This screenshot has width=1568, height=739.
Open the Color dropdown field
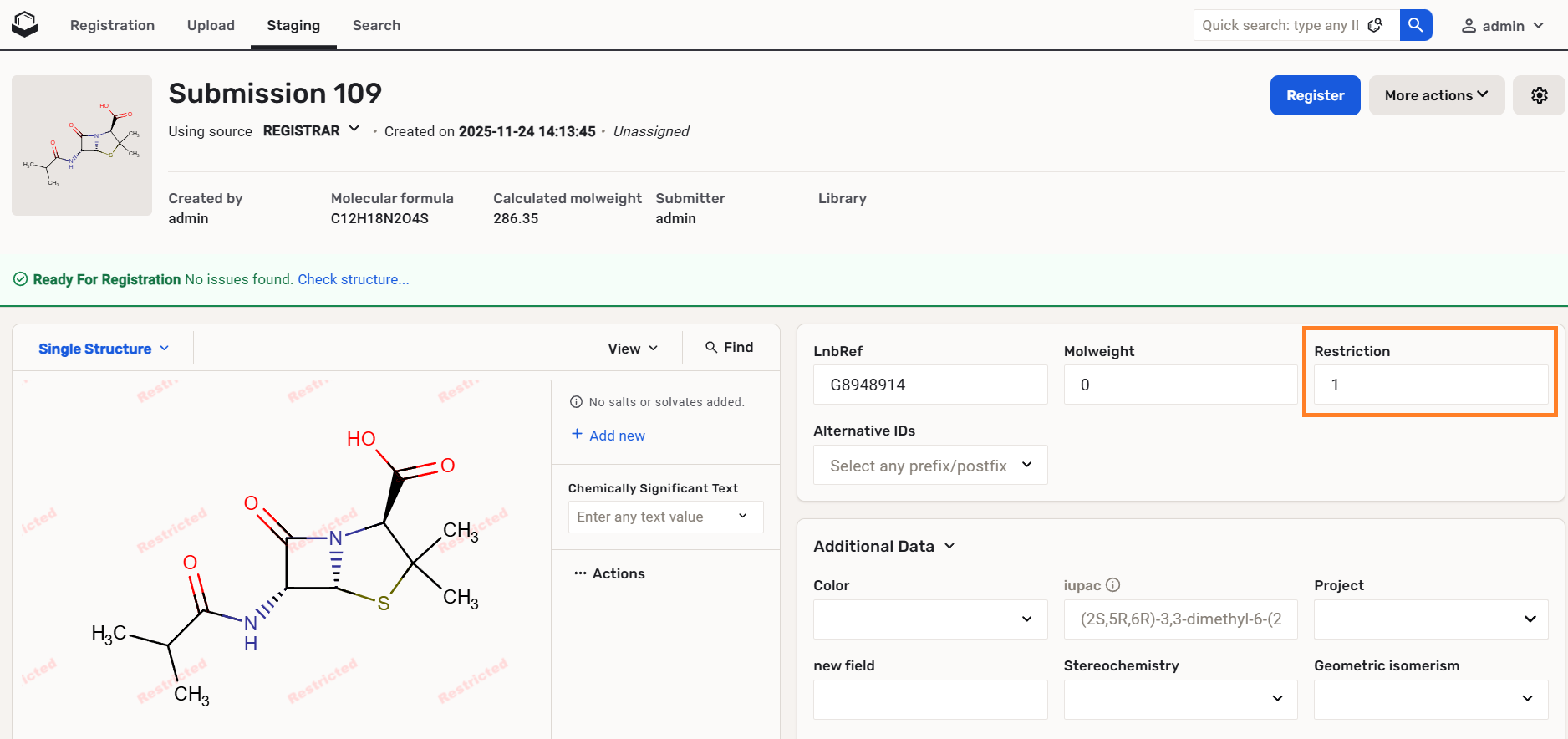tap(929, 619)
